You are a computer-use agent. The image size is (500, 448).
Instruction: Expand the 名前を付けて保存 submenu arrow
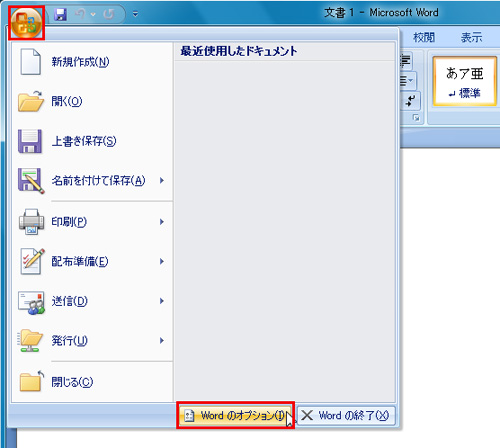coord(162,180)
